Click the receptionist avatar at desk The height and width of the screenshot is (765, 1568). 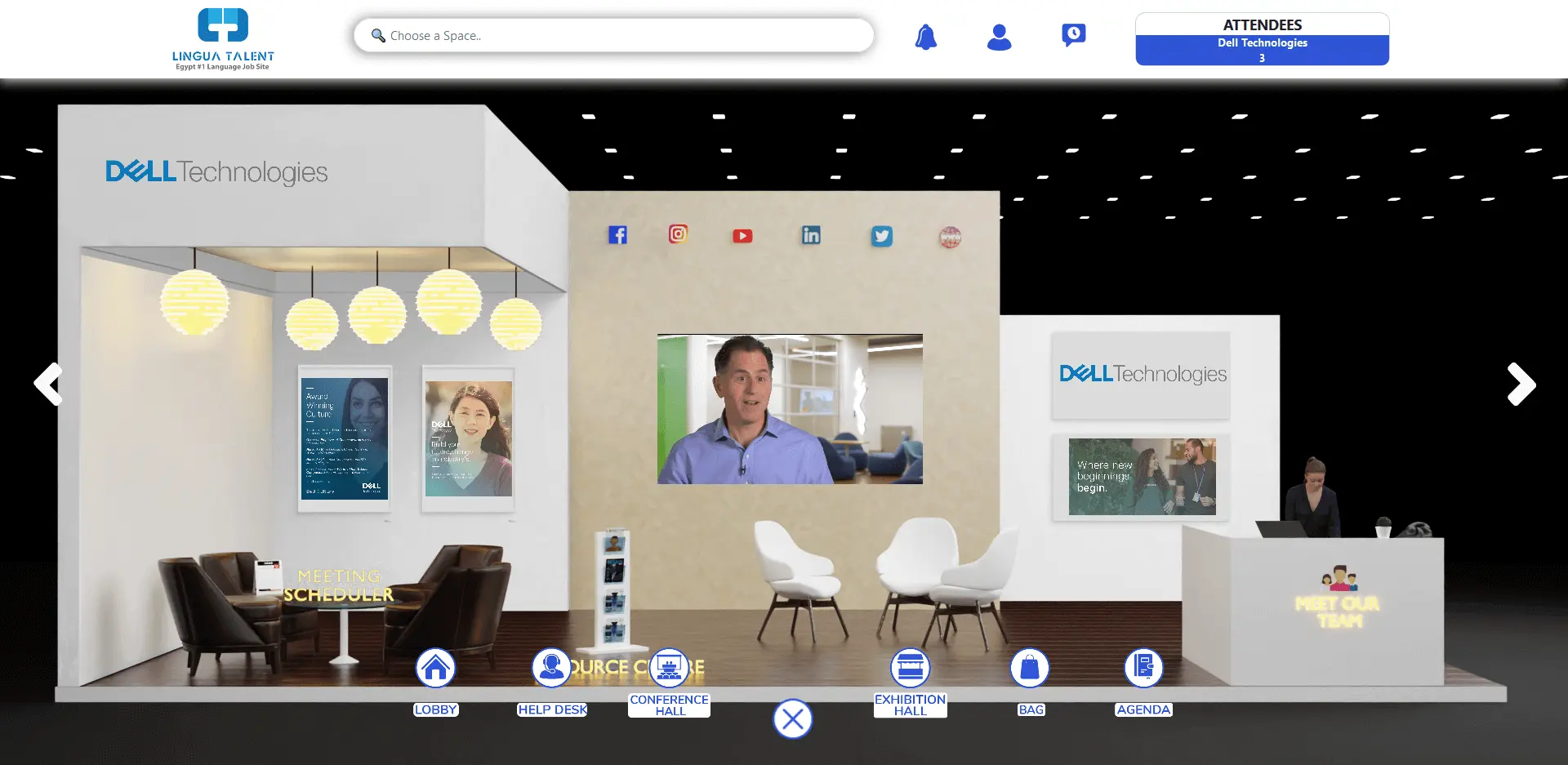pos(1313,496)
